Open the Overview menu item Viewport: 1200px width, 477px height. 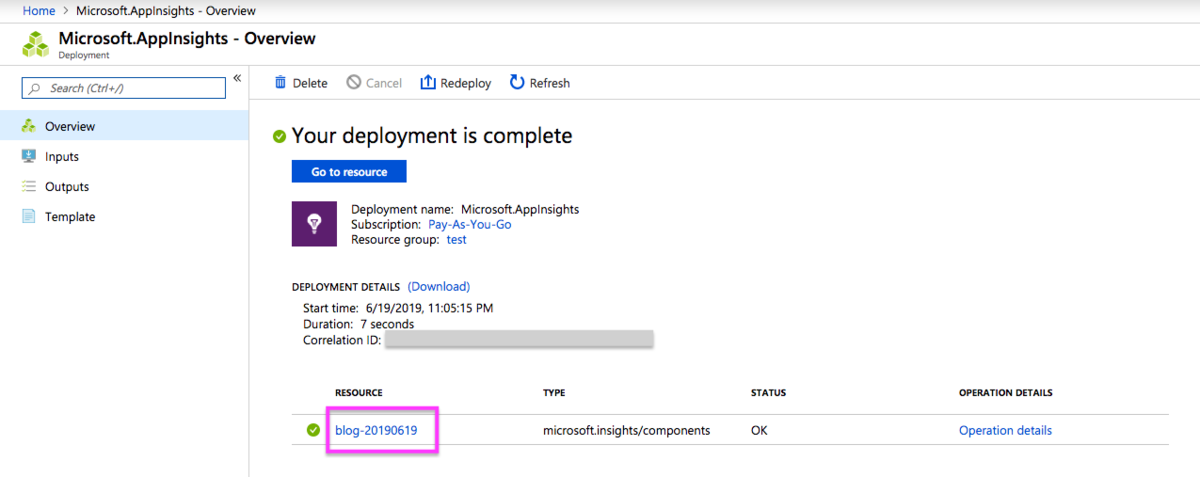pos(124,126)
